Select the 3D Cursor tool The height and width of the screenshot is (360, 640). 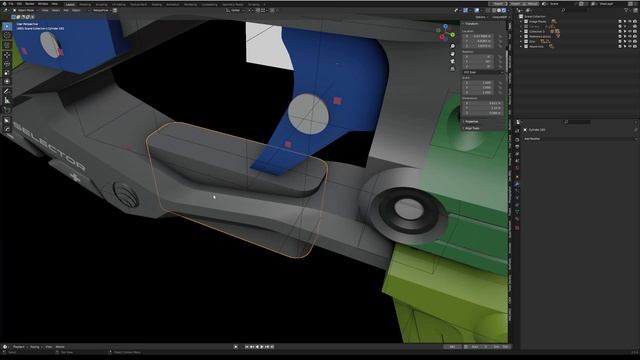point(7,36)
